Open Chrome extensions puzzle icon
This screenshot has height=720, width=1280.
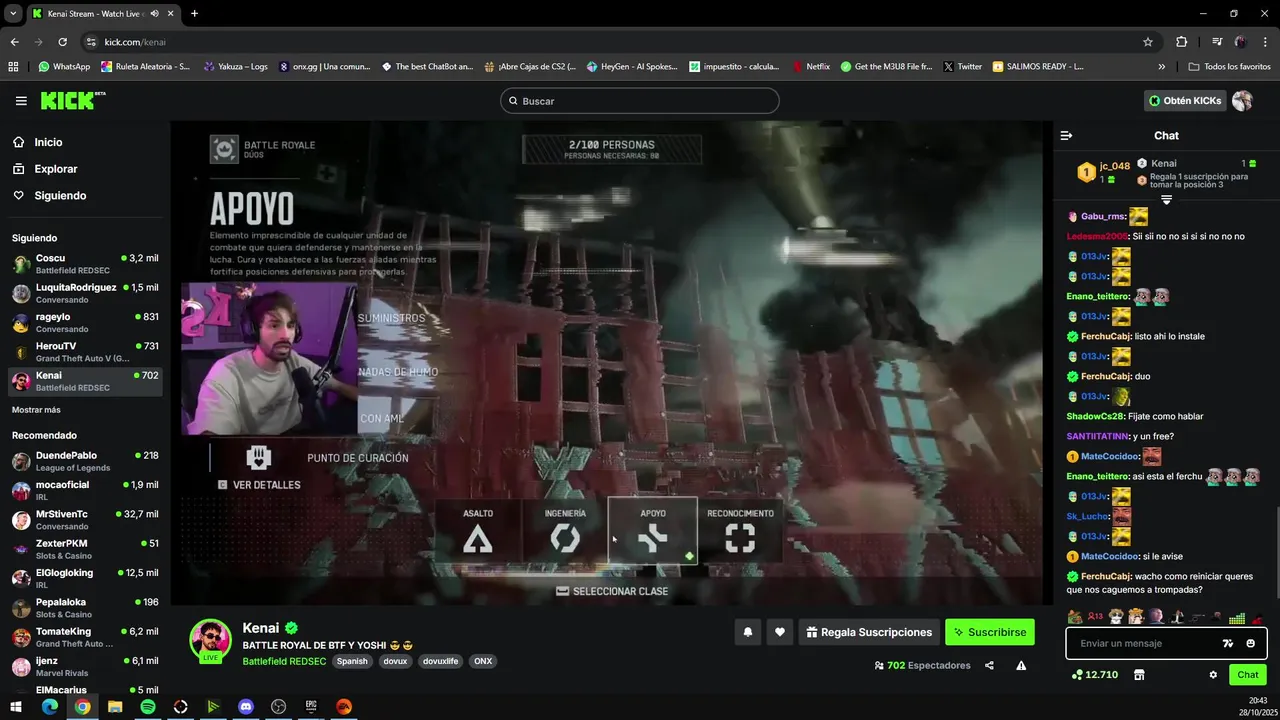[1181, 42]
